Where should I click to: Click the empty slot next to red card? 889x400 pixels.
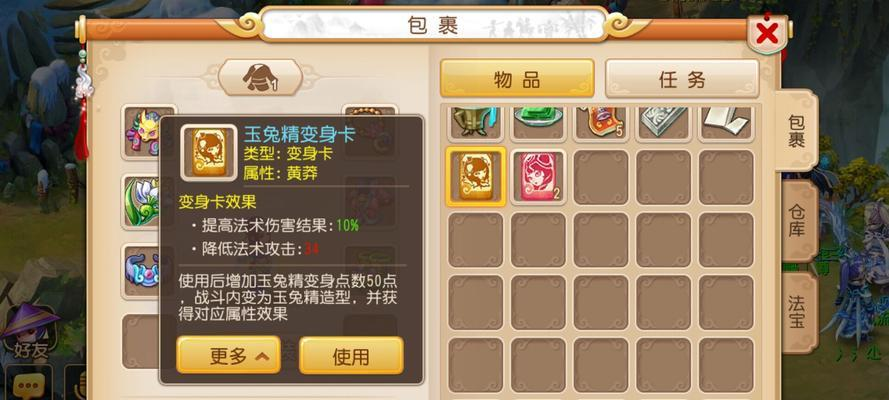(x=600, y=176)
